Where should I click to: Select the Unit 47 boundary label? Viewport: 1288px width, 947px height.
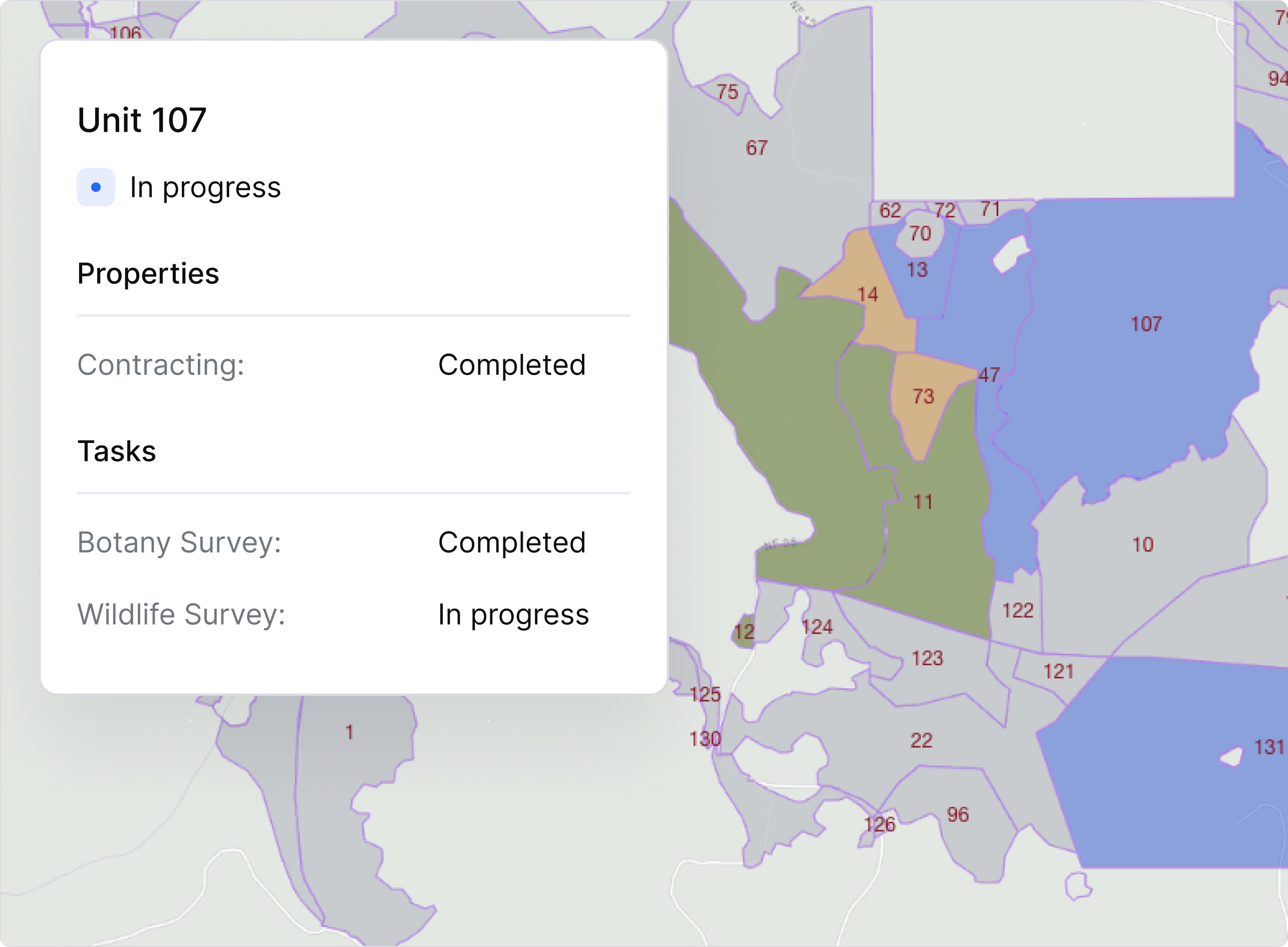point(988,375)
